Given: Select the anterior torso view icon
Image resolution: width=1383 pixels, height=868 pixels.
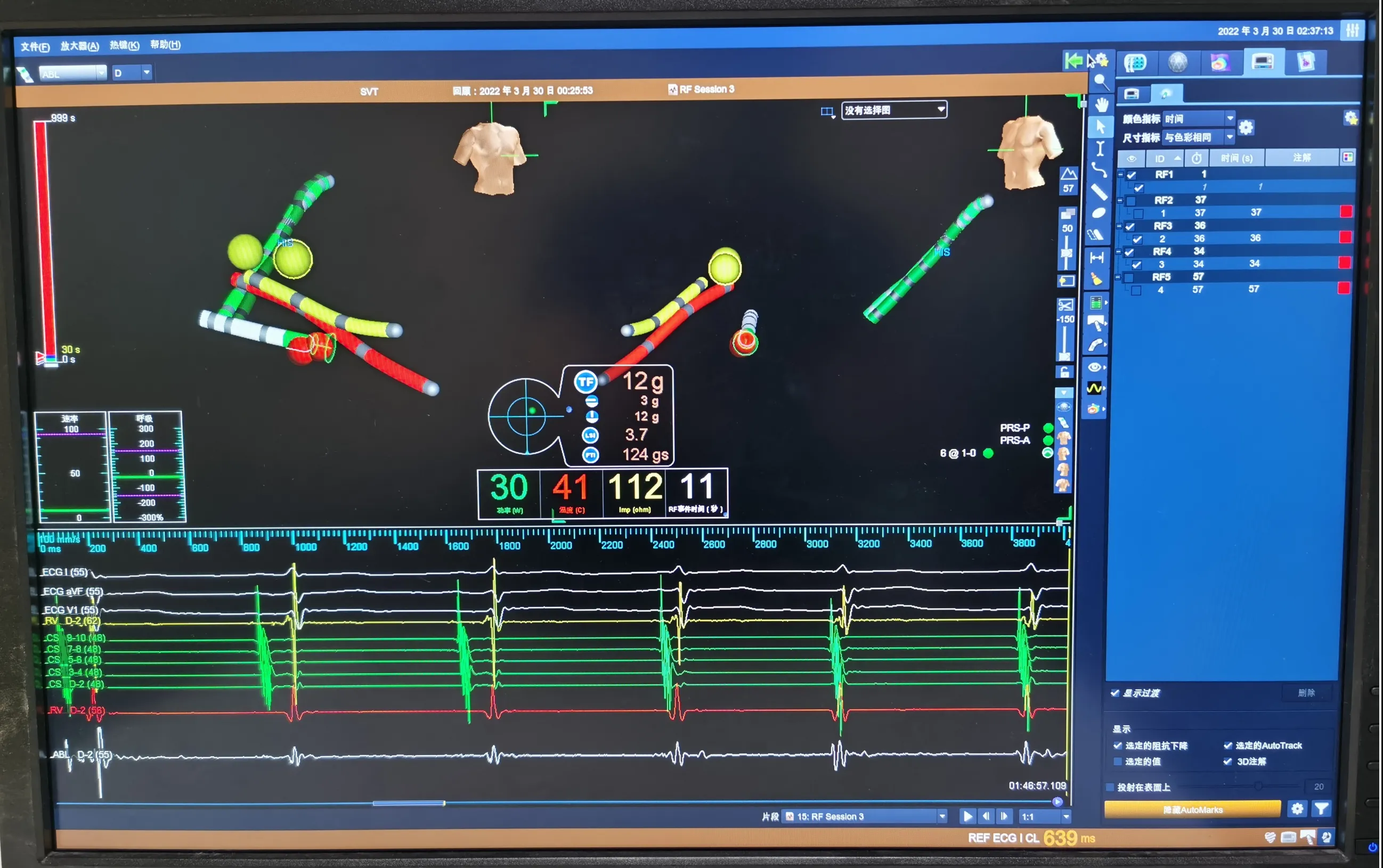Looking at the screenshot, I should pos(1063,439).
